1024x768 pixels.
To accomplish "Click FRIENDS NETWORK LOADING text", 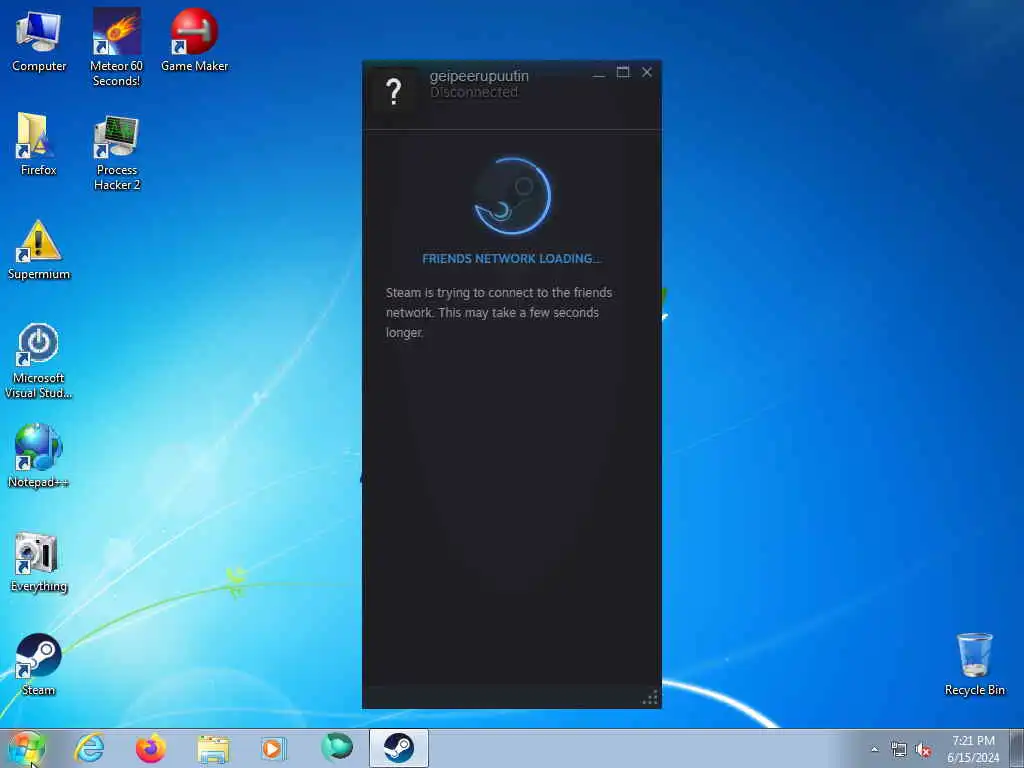I will [511, 259].
